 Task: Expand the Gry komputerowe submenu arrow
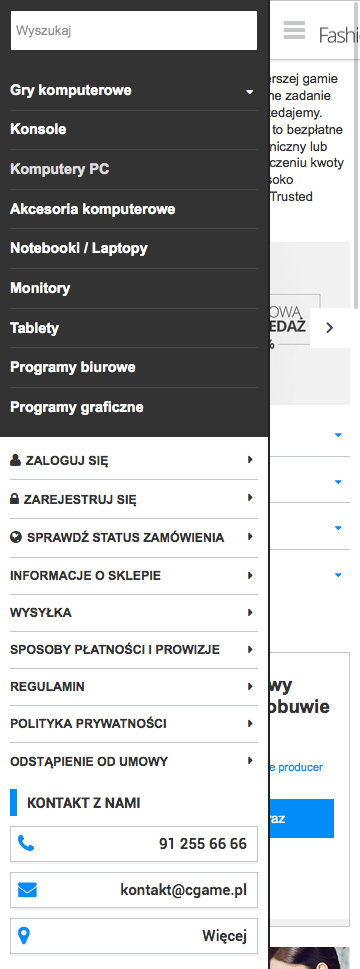pyautogui.click(x=249, y=91)
